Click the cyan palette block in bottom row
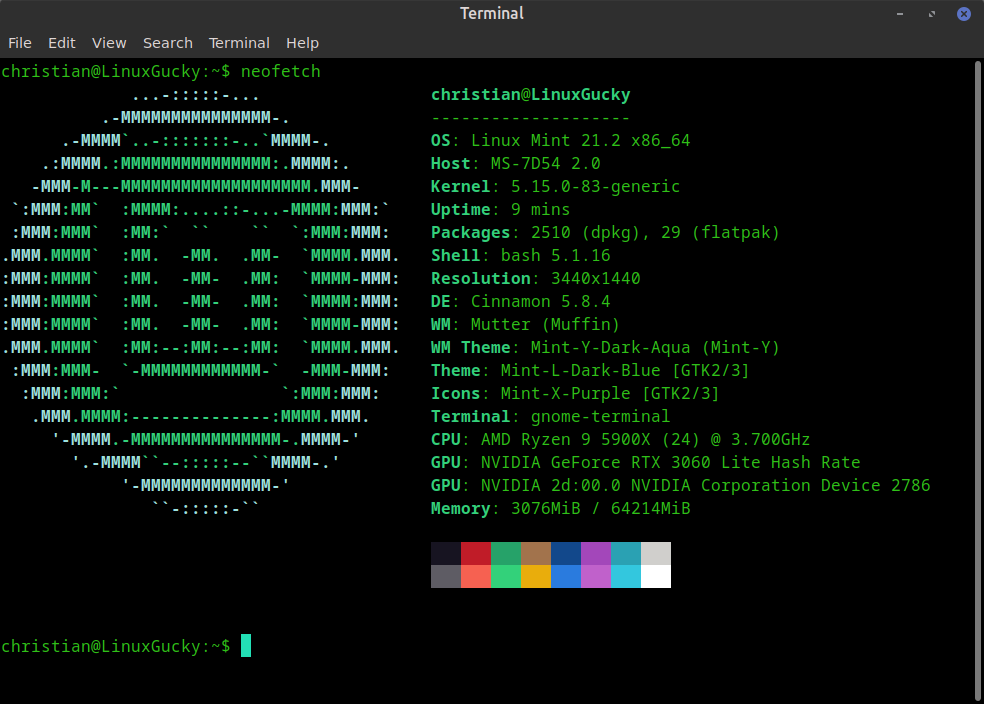The width and height of the screenshot is (984, 704). click(x=626, y=576)
